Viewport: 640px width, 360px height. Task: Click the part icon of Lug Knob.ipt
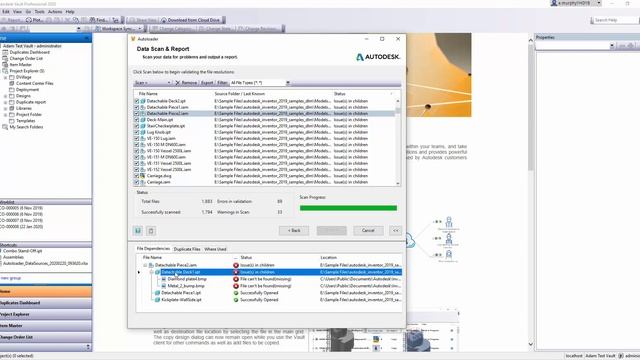point(143,132)
